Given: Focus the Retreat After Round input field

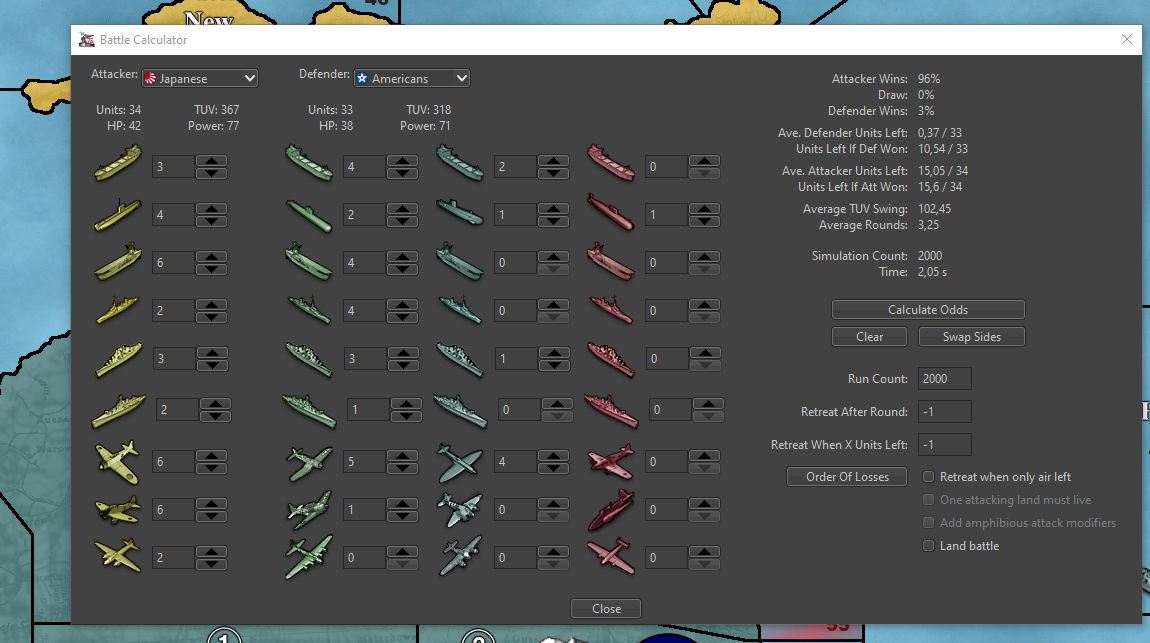Looking at the screenshot, I should [x=944, y=412].
